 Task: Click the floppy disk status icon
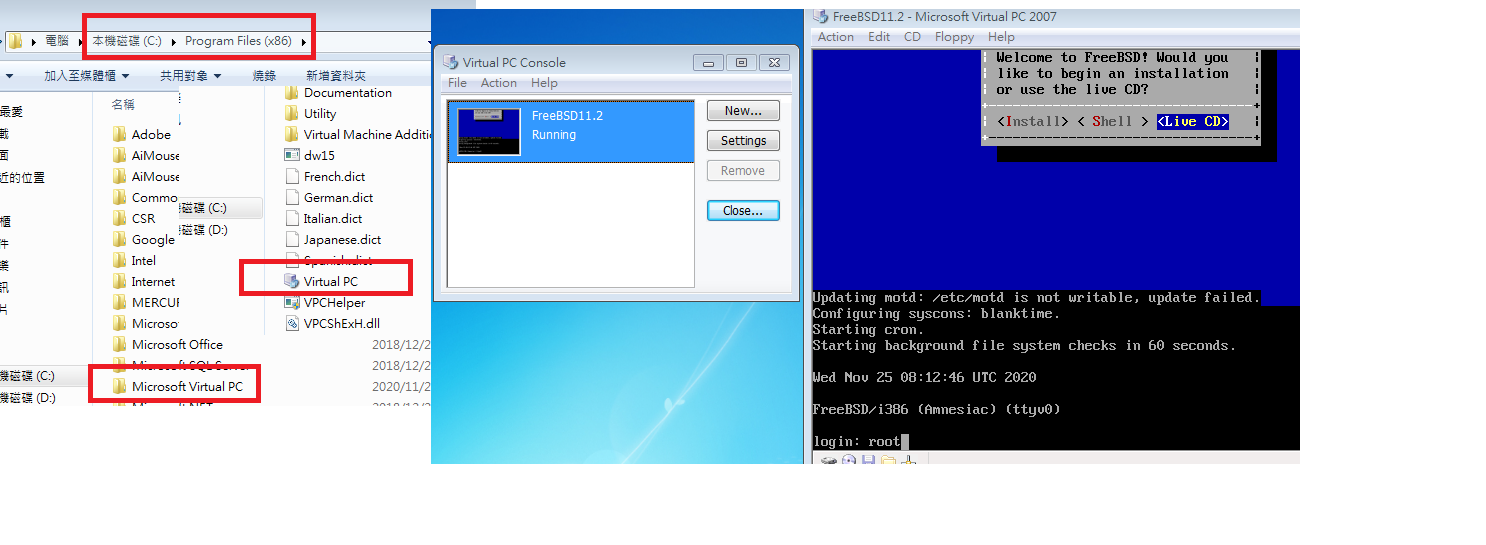[868, 460]
